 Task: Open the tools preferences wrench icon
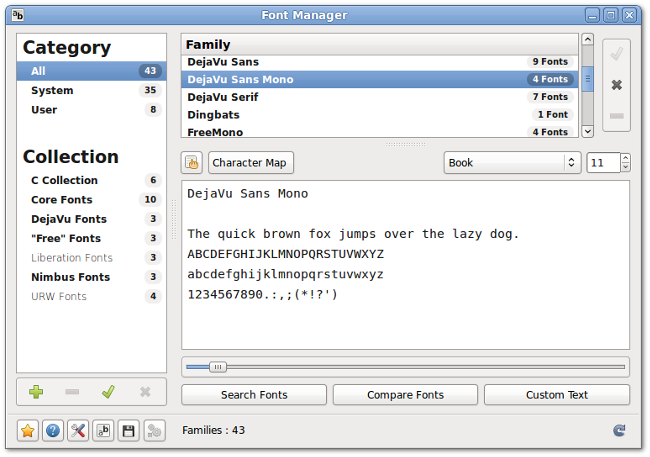tap(78, 431)
